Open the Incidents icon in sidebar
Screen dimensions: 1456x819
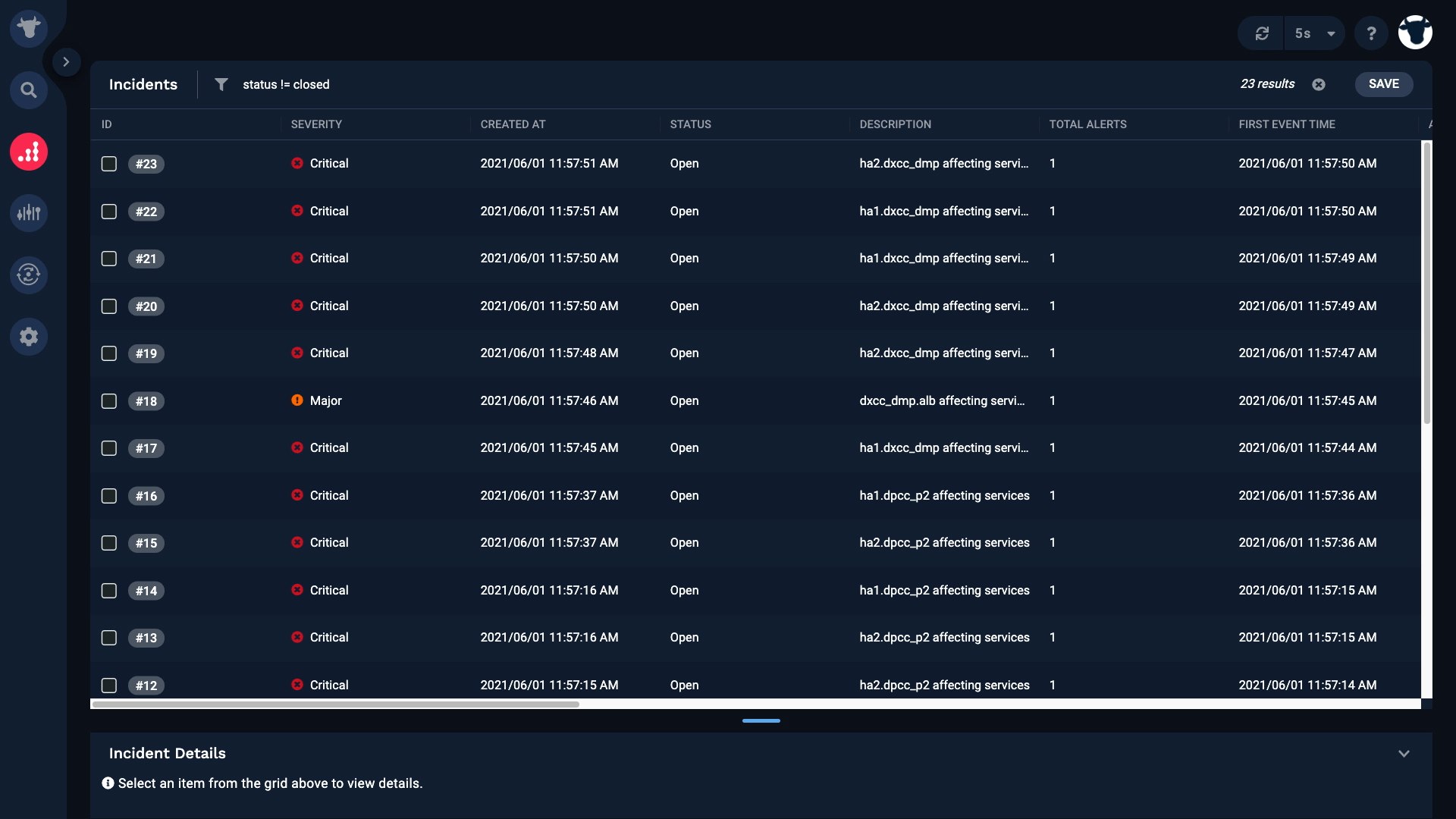29,152
